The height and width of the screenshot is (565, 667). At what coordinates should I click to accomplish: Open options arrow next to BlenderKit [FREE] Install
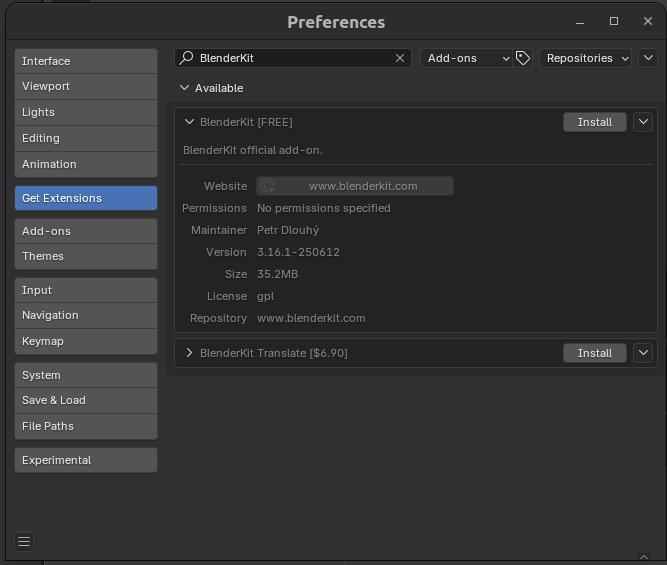pos(643,122)
